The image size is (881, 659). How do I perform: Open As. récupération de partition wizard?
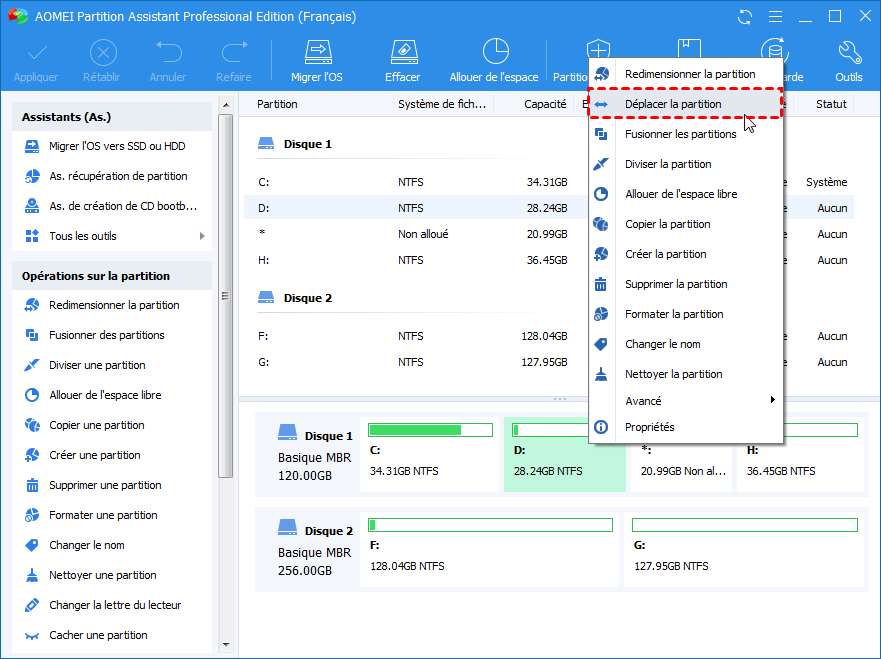118,176
